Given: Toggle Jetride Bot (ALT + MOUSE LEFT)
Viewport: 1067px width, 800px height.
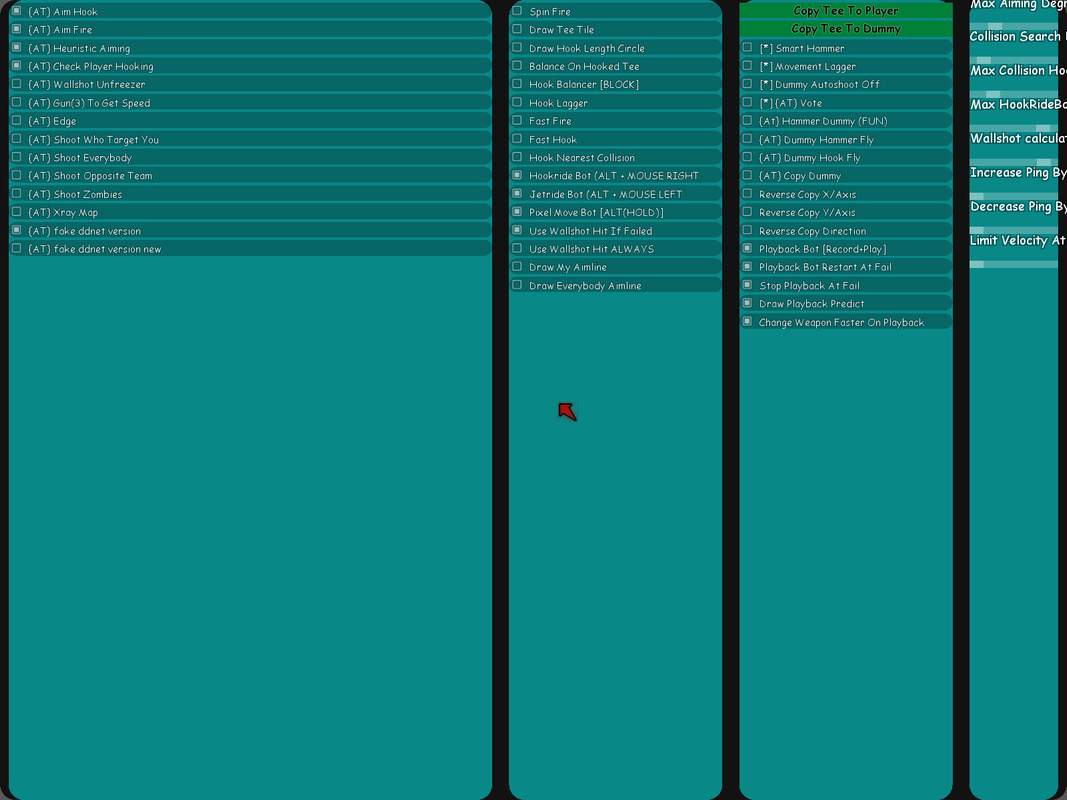Looking at the screenshot, I should (517, 193).
